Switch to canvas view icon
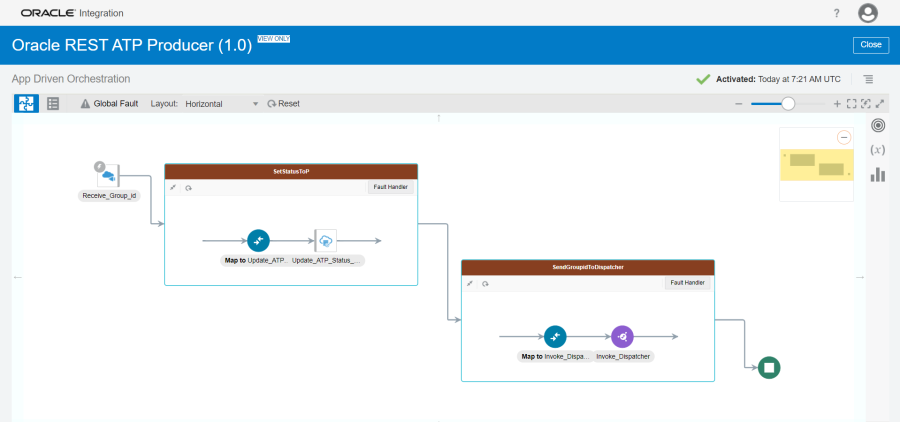This screenshot has width=900, height=422. [26, 103]
